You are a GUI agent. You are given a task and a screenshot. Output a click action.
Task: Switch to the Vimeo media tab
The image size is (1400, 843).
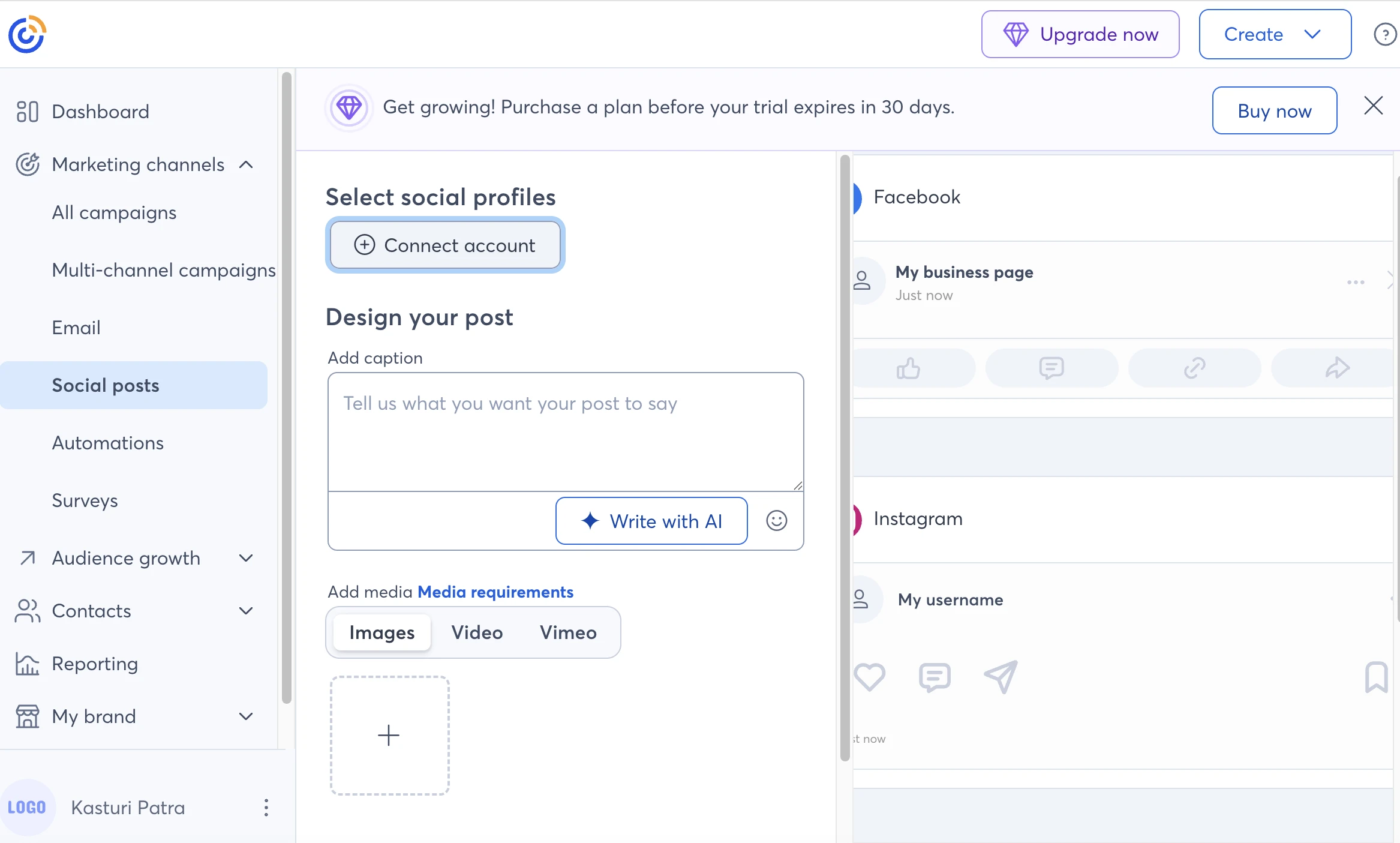click(568, 632)
